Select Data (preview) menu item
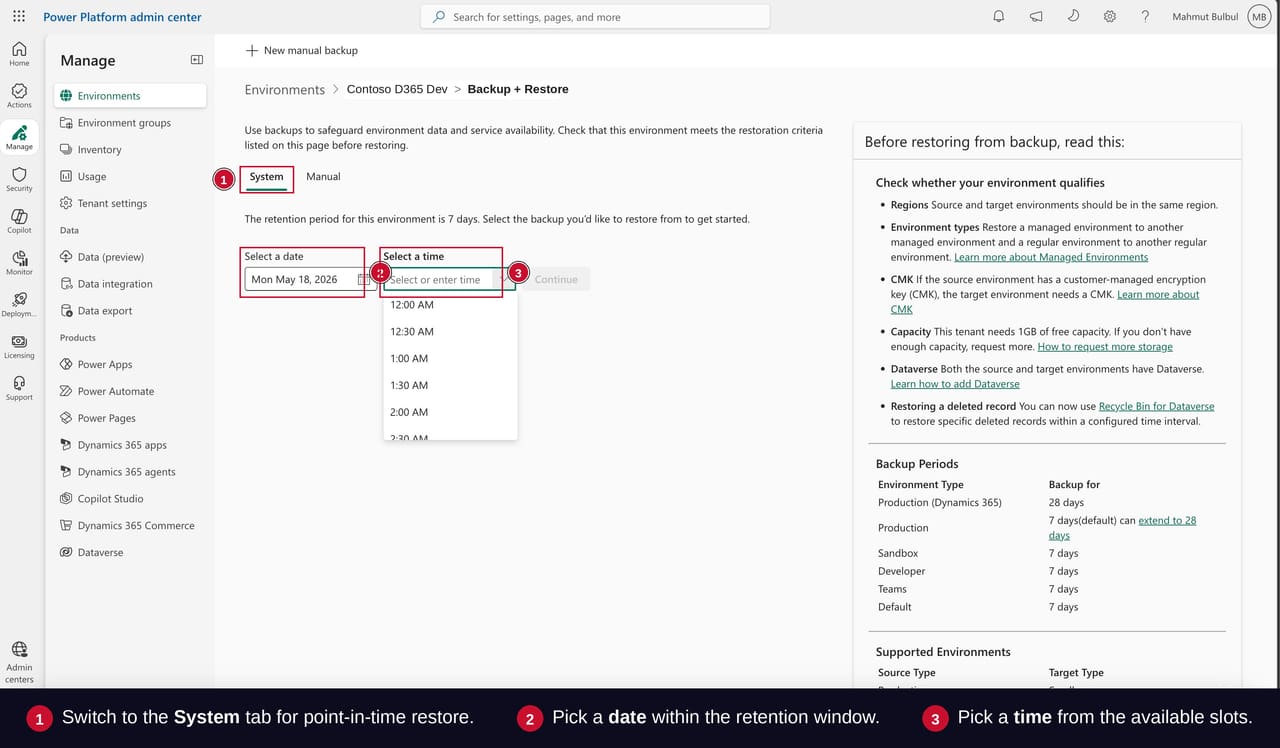Screen dimensions: 1280x748 point(130,257)
